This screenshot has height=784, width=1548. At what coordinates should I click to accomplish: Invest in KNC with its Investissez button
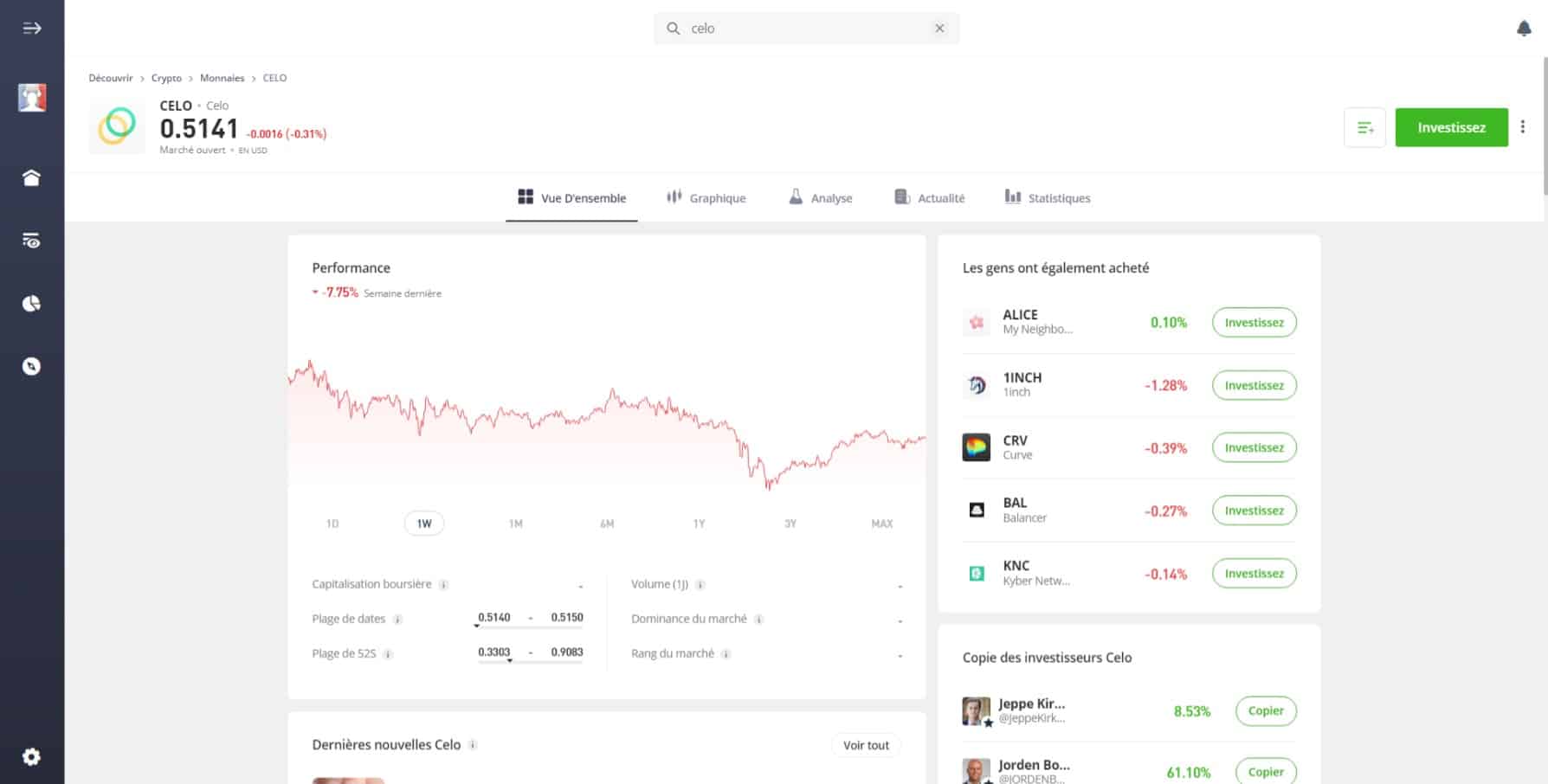point(1254,573)
